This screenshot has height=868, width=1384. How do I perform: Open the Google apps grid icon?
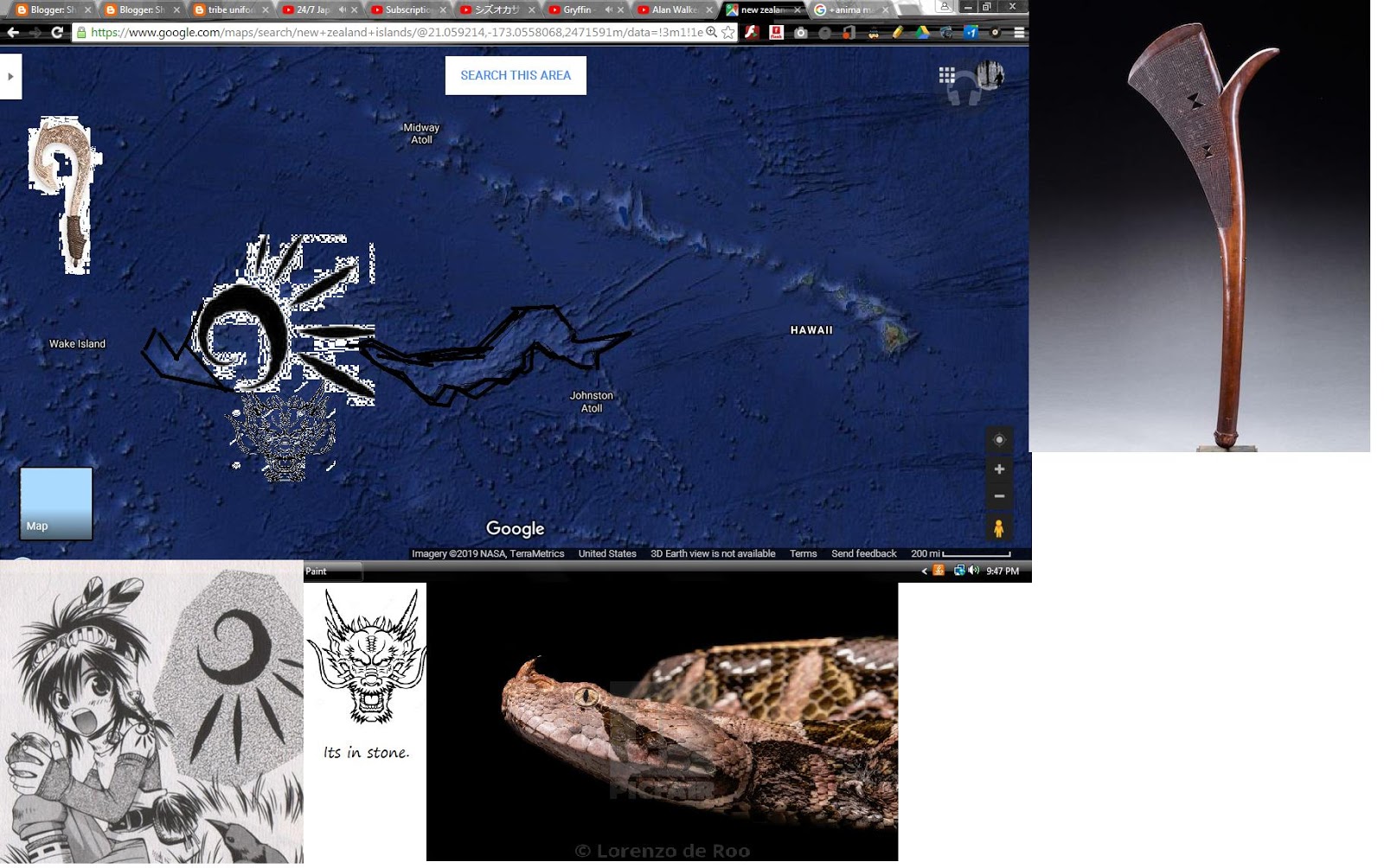pos(947,75)
